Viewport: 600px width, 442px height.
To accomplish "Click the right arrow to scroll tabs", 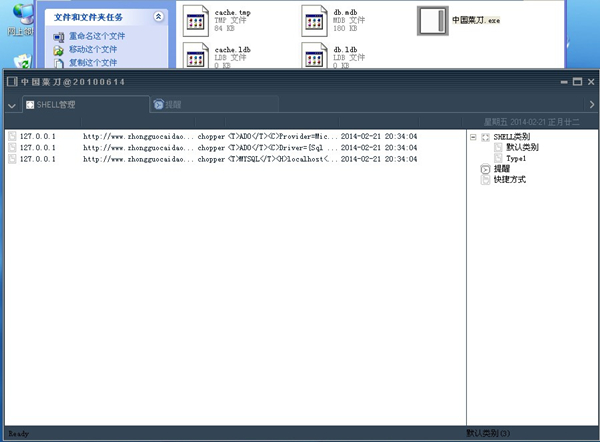I will [591, 104].
